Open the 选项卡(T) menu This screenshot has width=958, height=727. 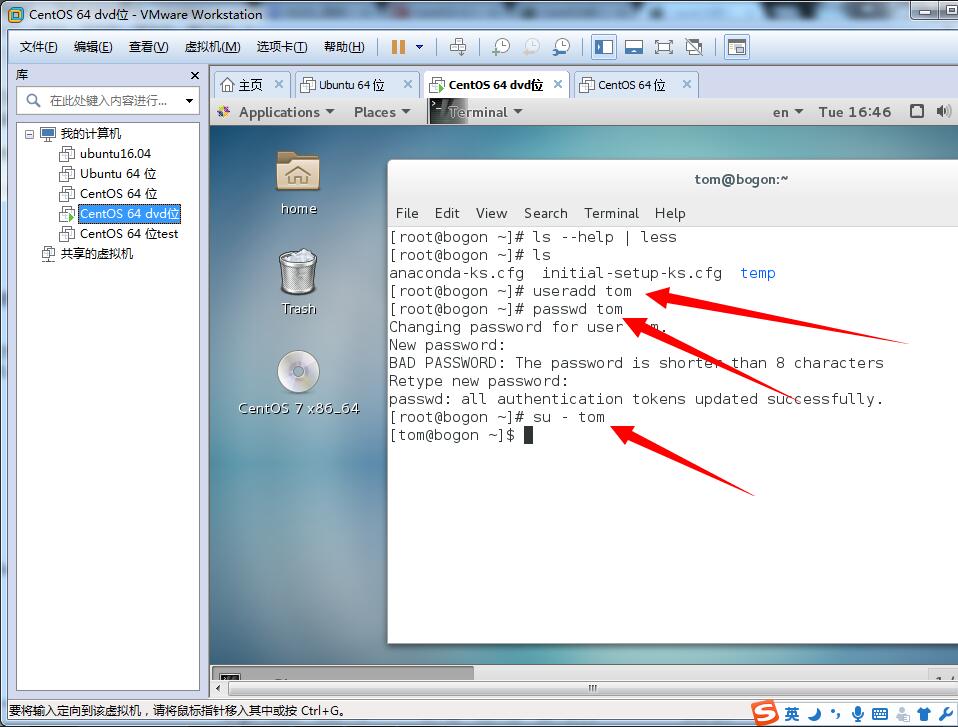[x=282, y=47]
